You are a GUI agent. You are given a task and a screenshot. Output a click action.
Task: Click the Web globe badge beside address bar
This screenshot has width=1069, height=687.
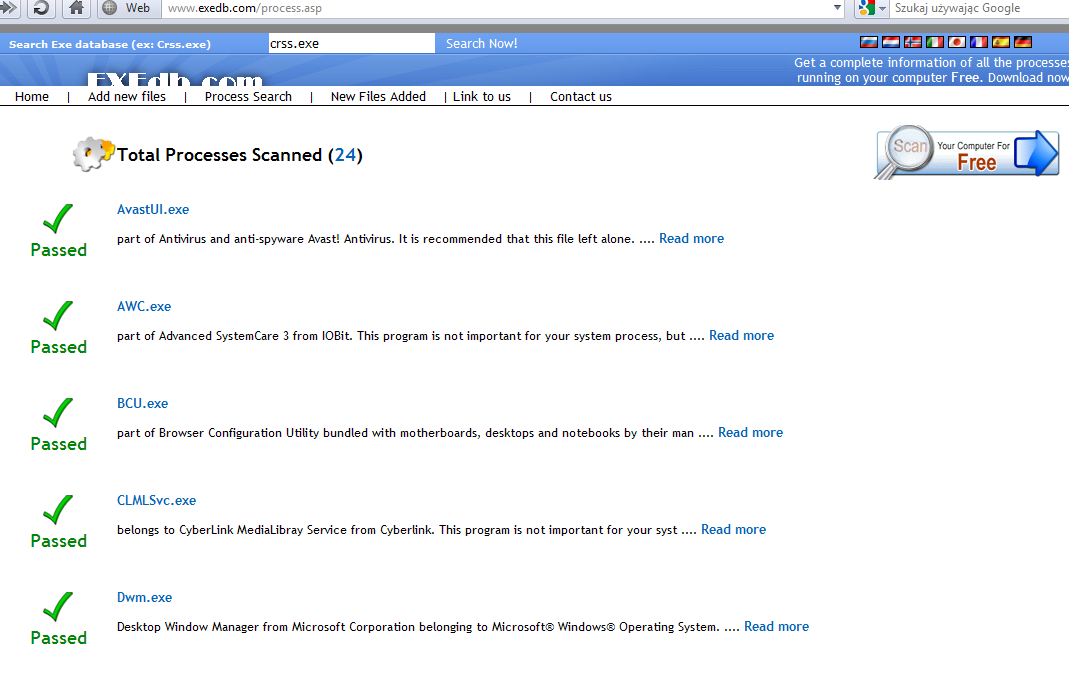[x=127, y=8]
